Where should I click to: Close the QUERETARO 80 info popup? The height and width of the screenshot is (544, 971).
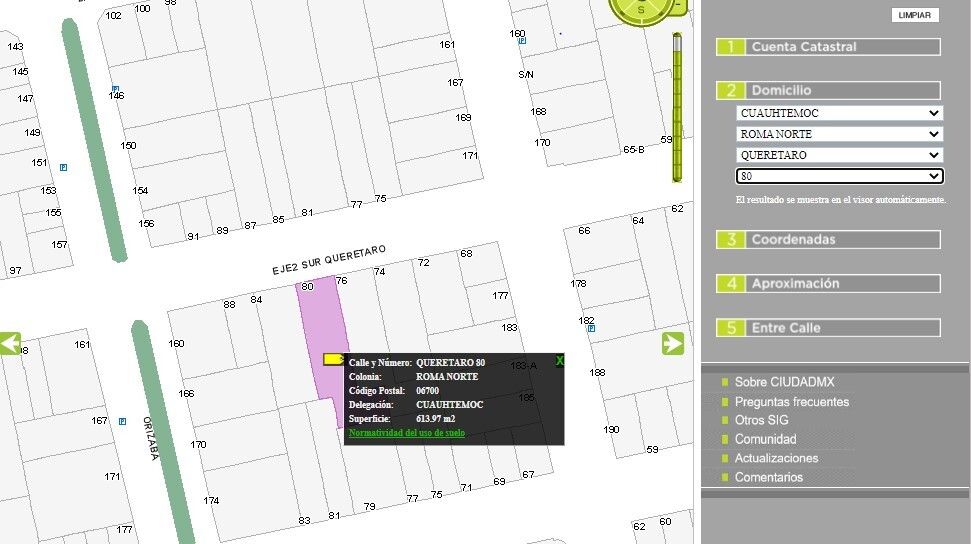coord(559,361)
